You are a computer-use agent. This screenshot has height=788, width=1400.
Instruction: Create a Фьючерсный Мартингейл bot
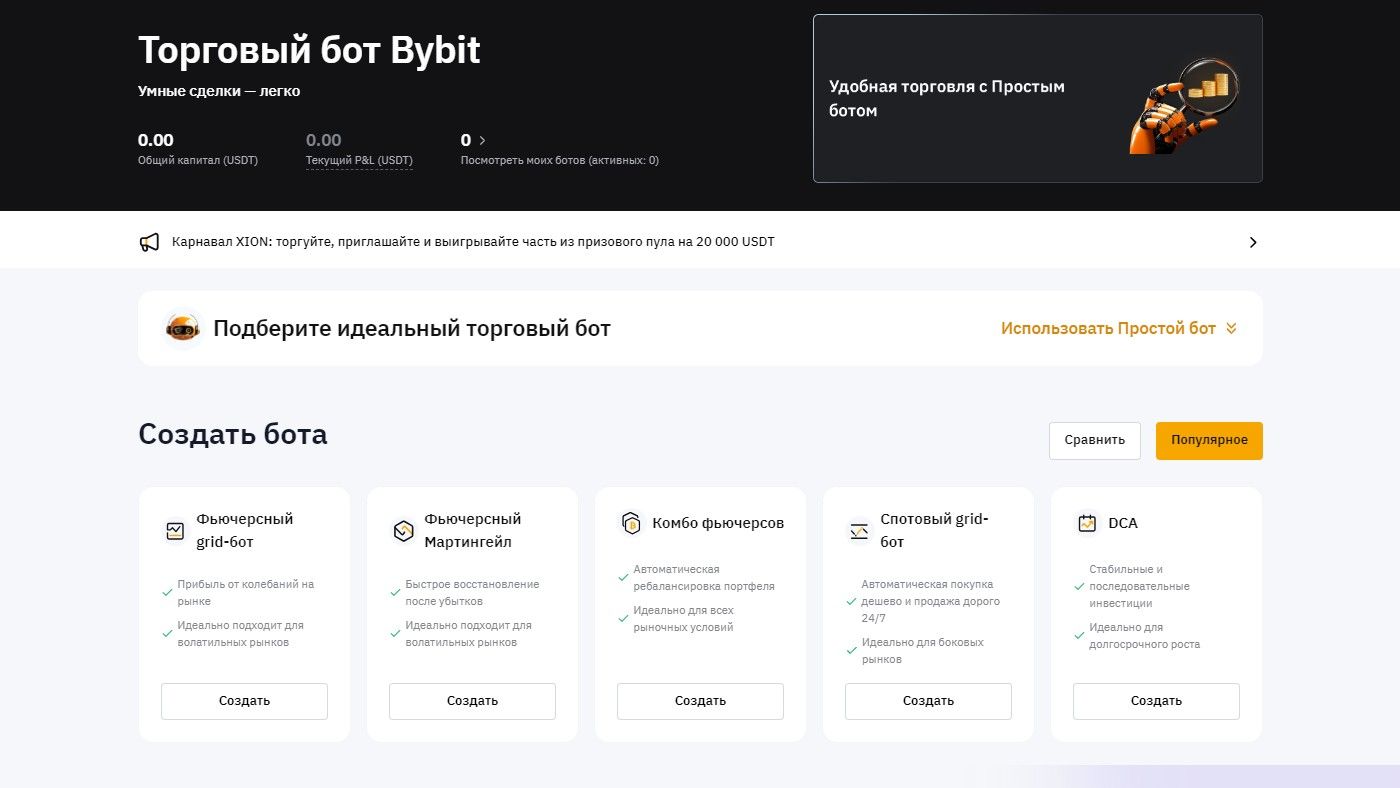472,701
